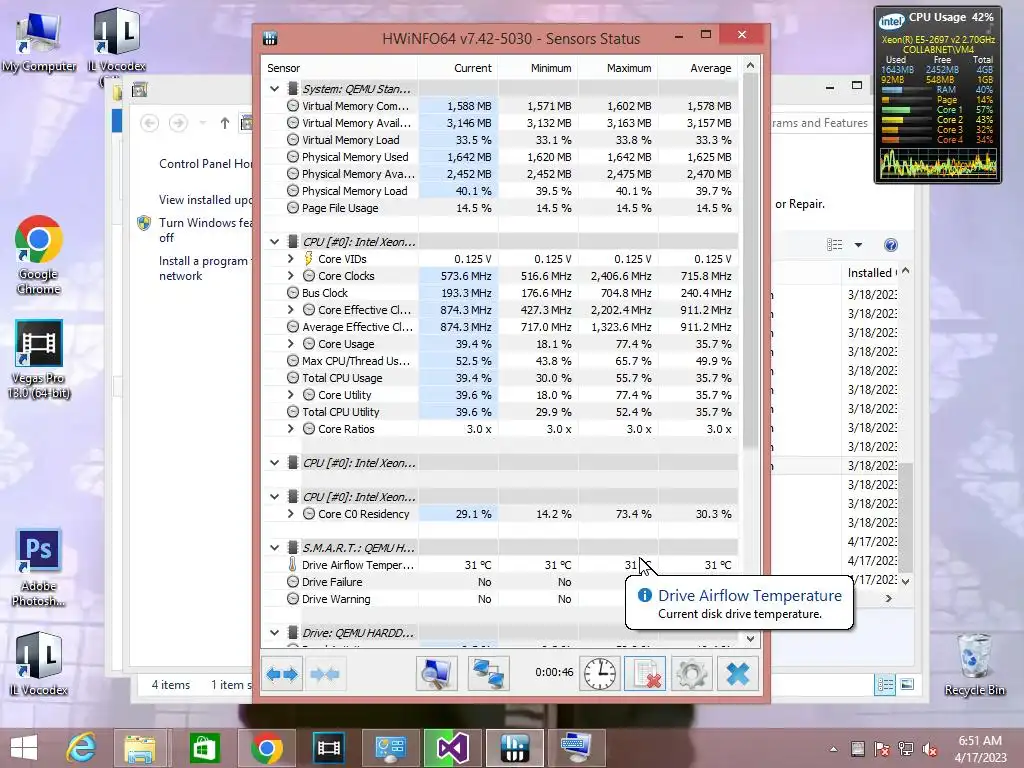Select the Physical Memory Used row
The height and width of the screenshot is (768, 1024).
(500, 157)
